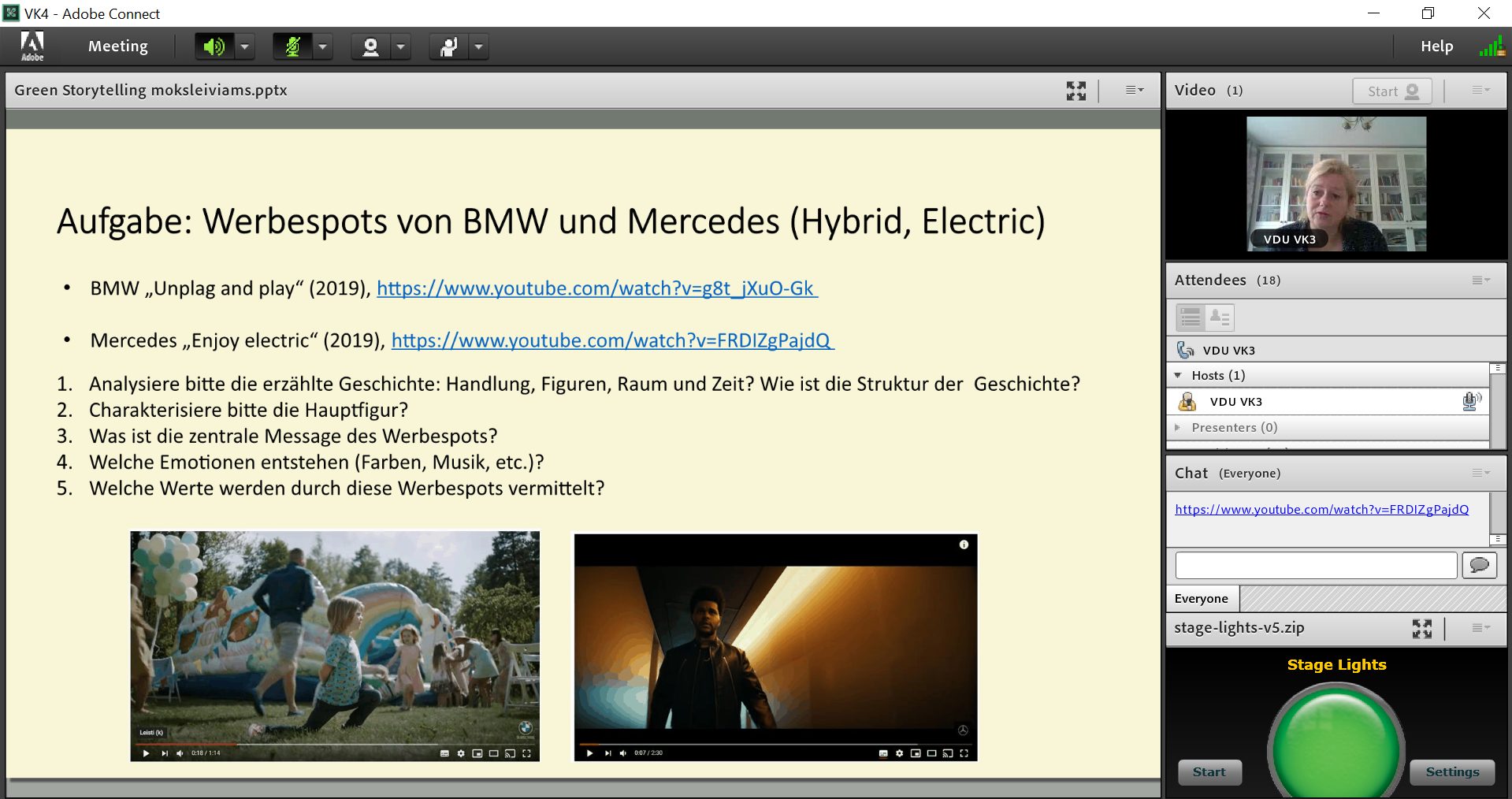Click cast icon on Mercedes video
Viewport: 1512px width, 799px height.
(x=948, y=753)
